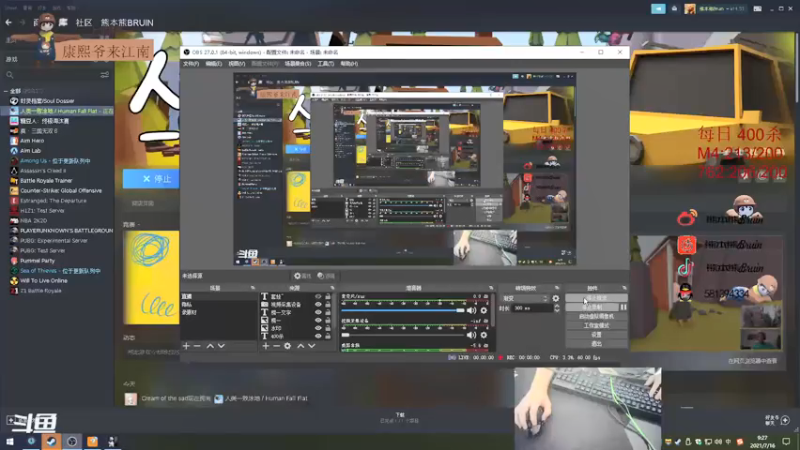The width and height of the screenshot is (800, 450).
Task: Move the OBS source up
Action: click(x=301, y=346)
